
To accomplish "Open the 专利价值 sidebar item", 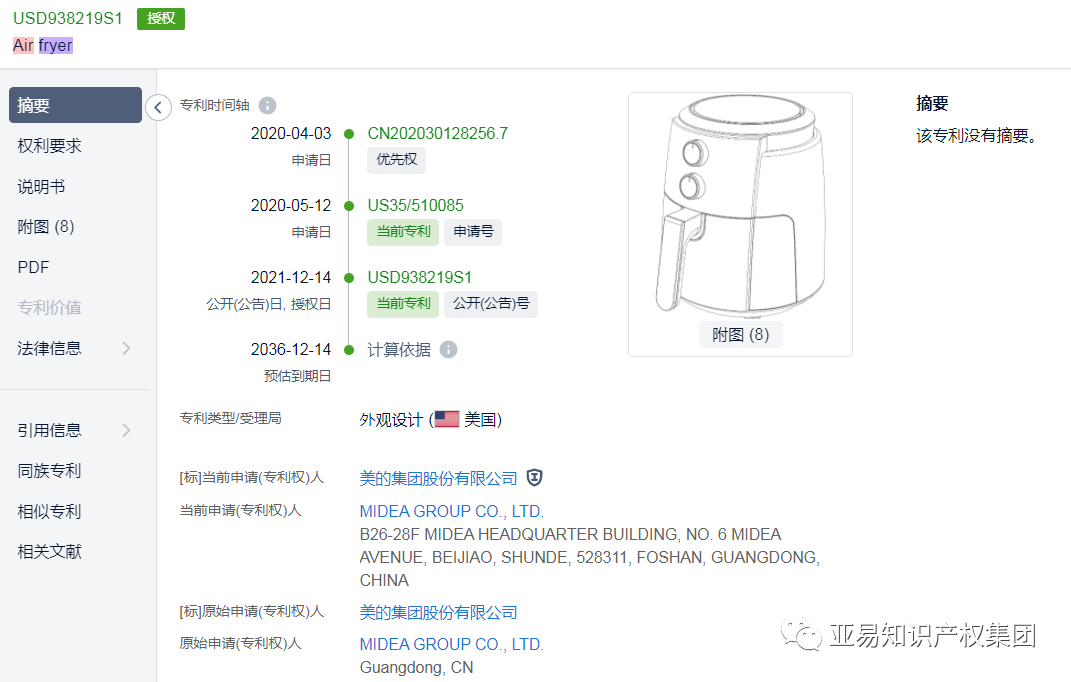I will tap(49, 308).
